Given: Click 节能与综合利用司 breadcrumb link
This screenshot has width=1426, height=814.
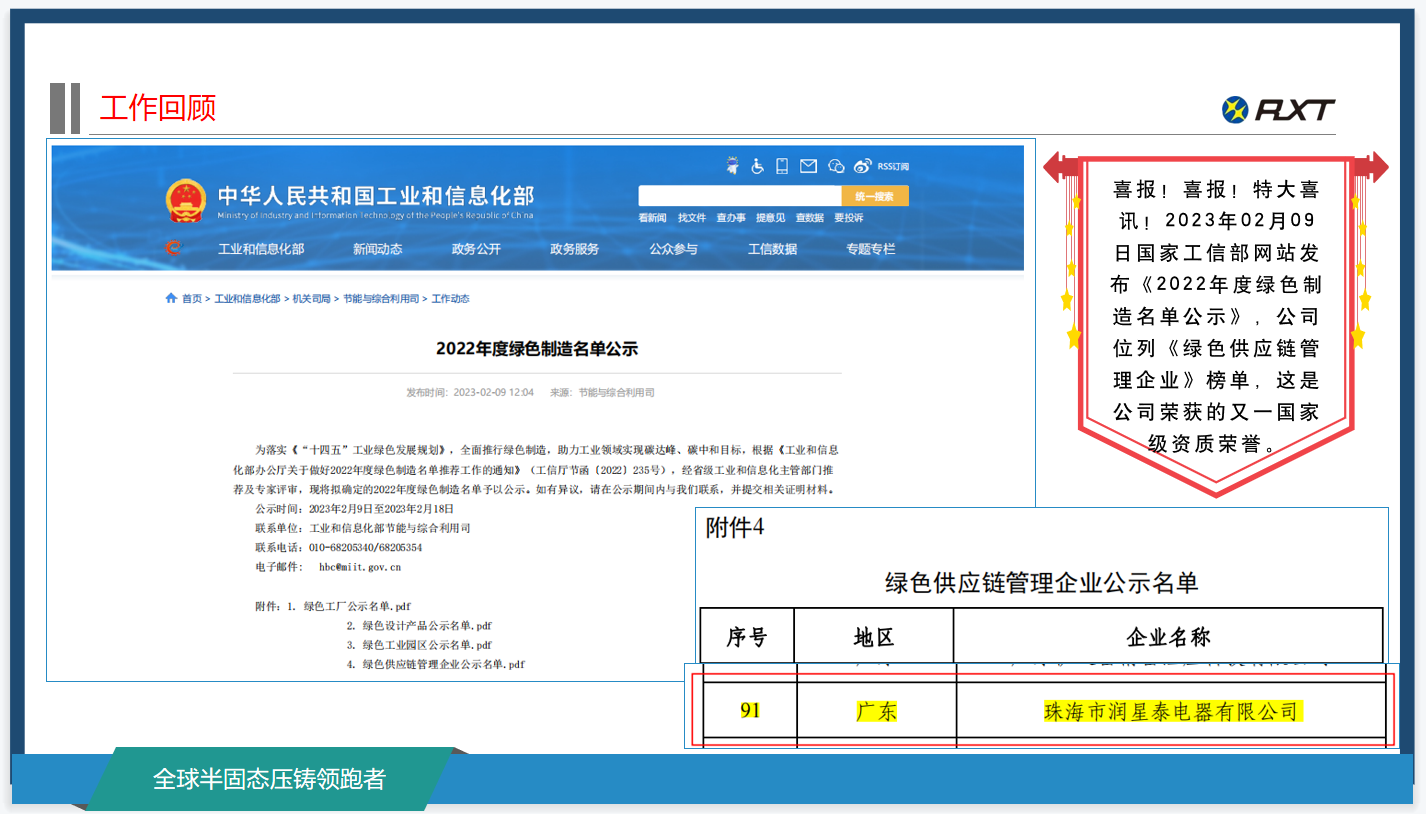Looking at the screenshot, I should click(x=381, y=299).
